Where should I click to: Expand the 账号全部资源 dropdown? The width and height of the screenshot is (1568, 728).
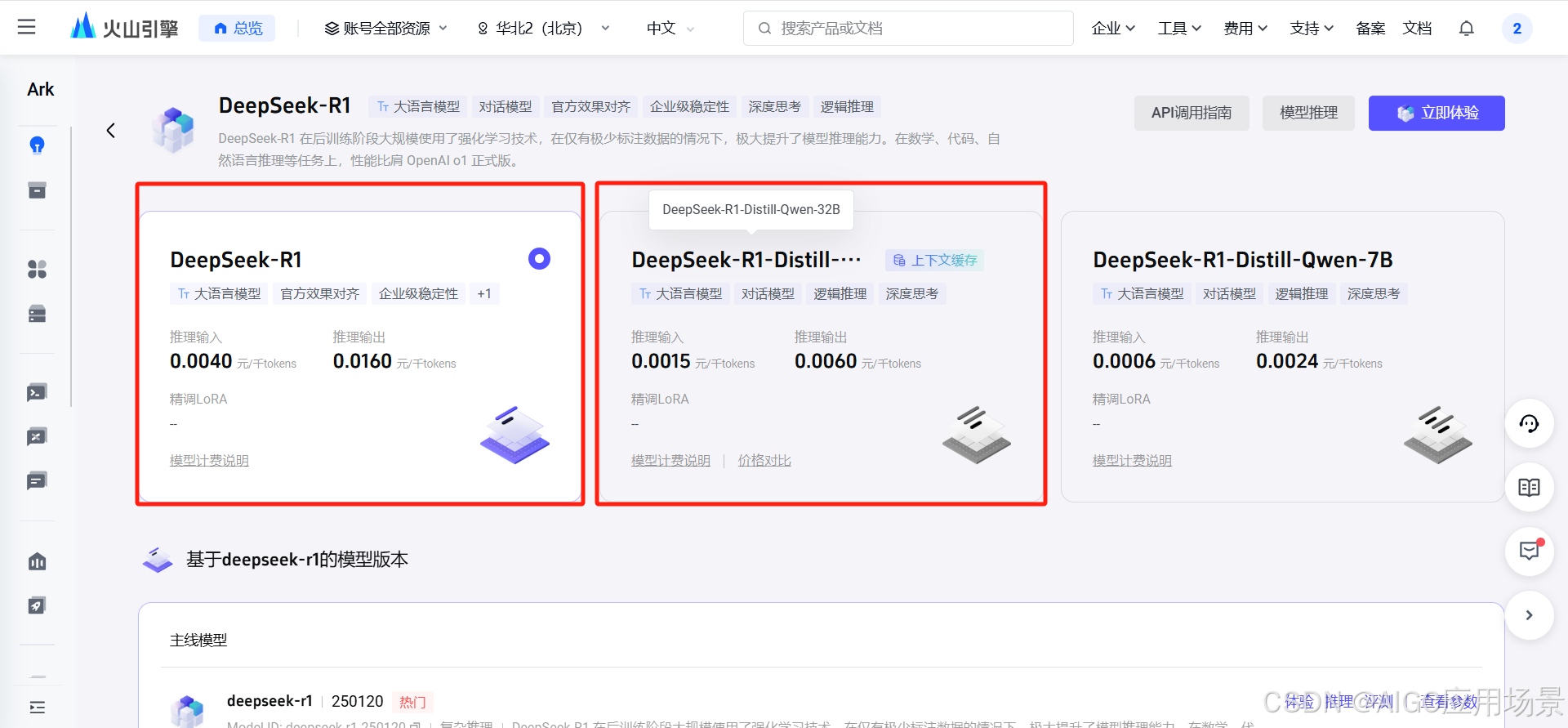(x=386, y=28)
